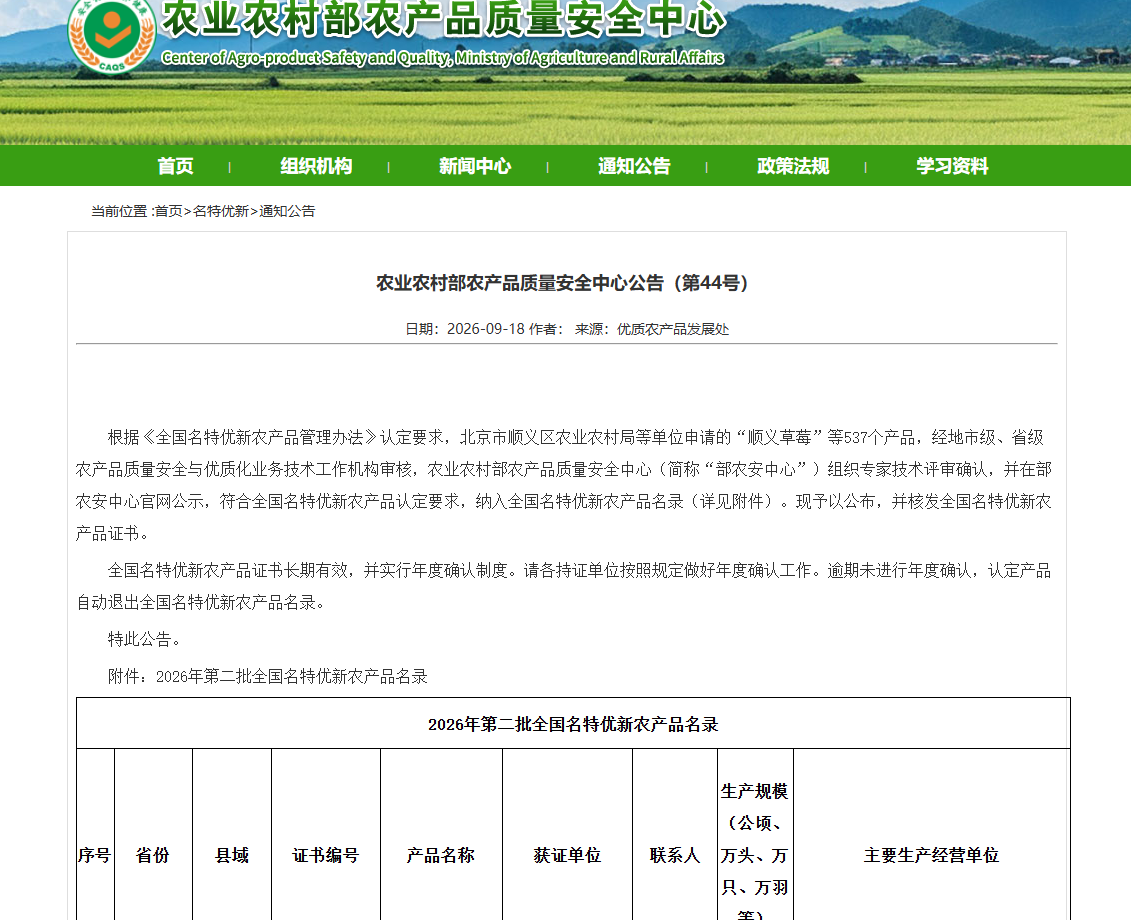The height and width of the screenshot is (920, 1131).
Task: Click the 首页 breadcrumb link
Action: point(168,211)
